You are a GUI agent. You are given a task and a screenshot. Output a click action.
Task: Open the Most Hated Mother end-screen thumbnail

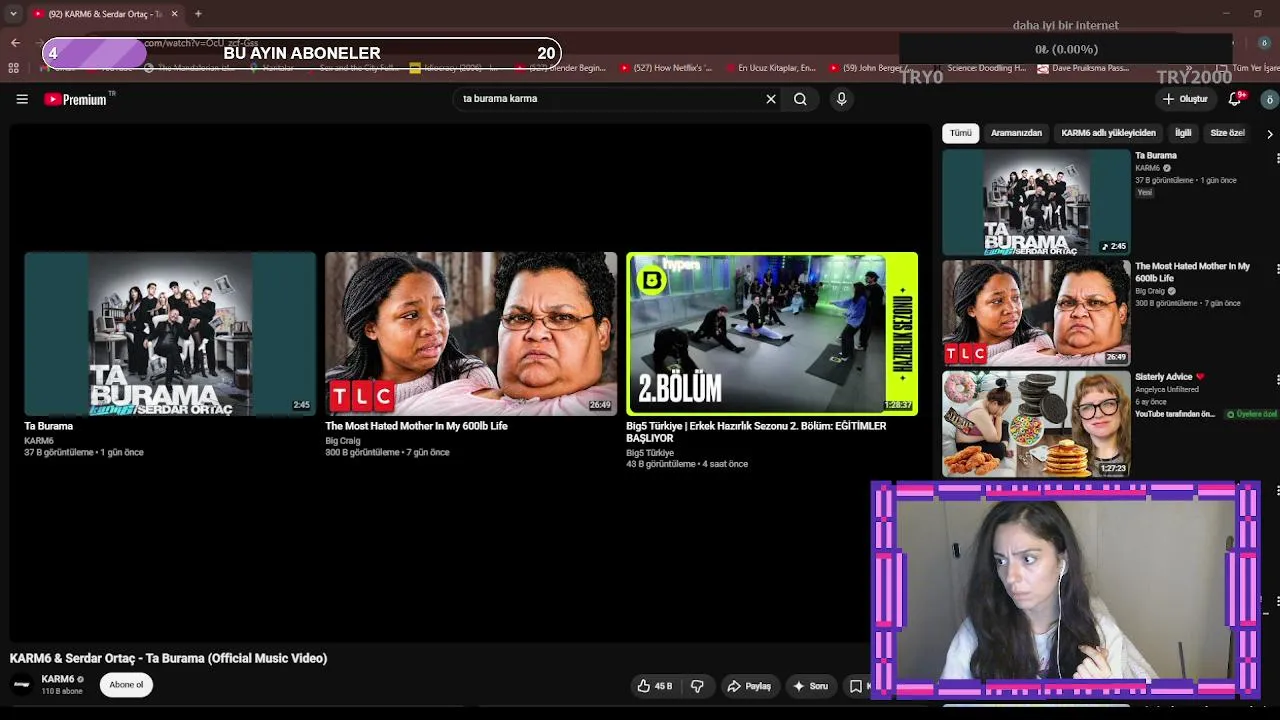[x=471, y=333]
